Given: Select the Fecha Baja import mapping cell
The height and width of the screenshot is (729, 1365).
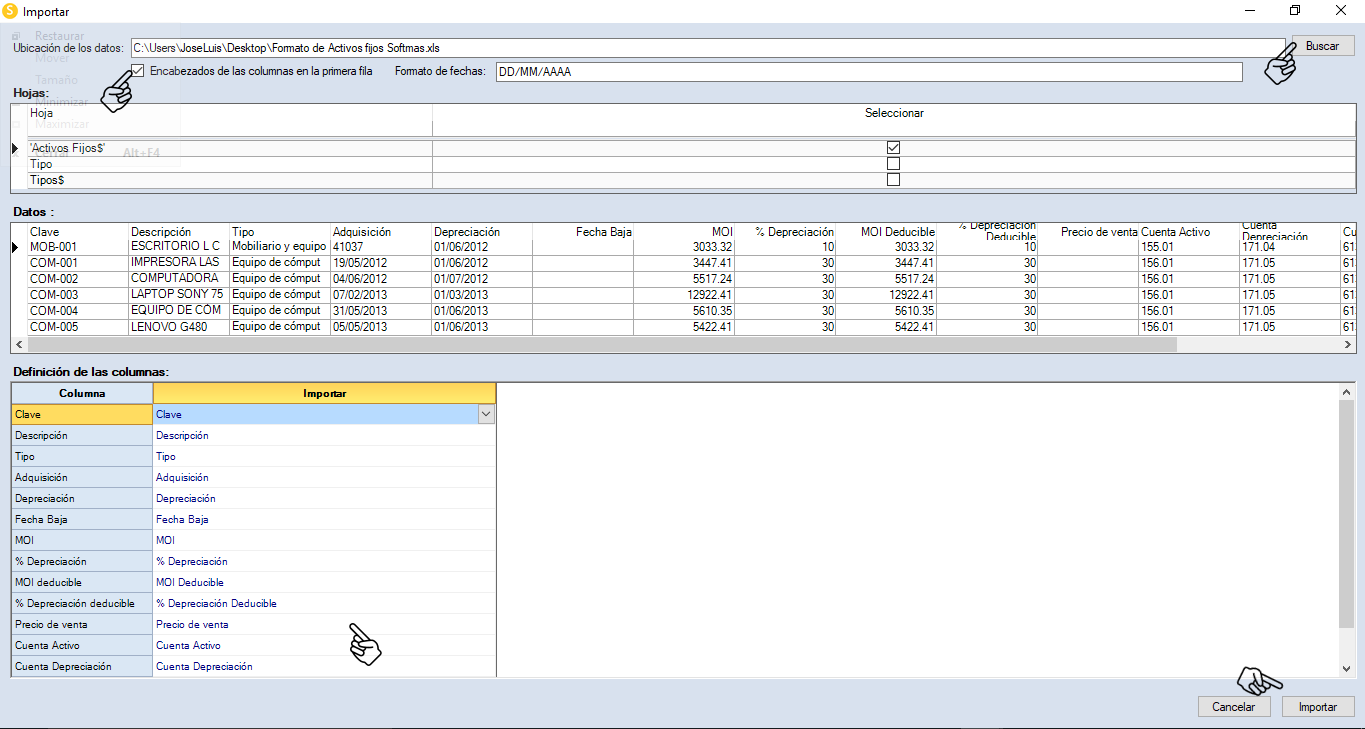Looking at the screenshot, I should coord(324,519).
